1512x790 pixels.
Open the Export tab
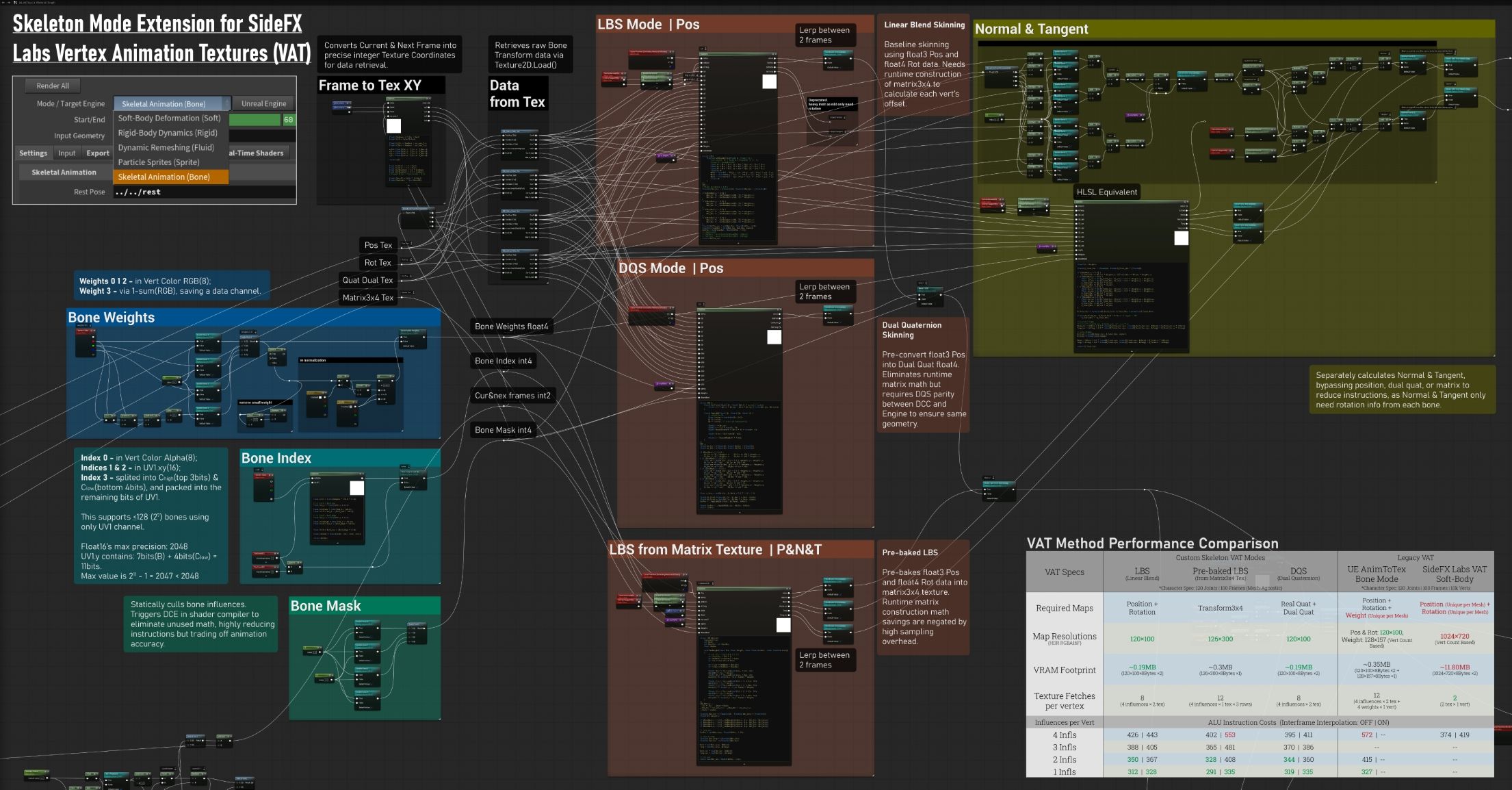point(98,153)
